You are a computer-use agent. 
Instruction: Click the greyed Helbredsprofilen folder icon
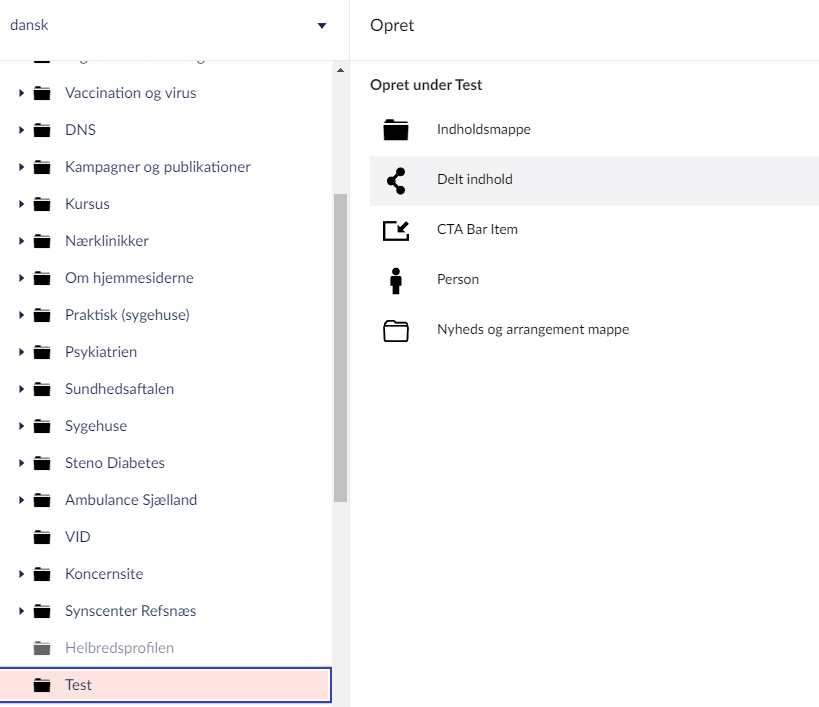[42, 648]
